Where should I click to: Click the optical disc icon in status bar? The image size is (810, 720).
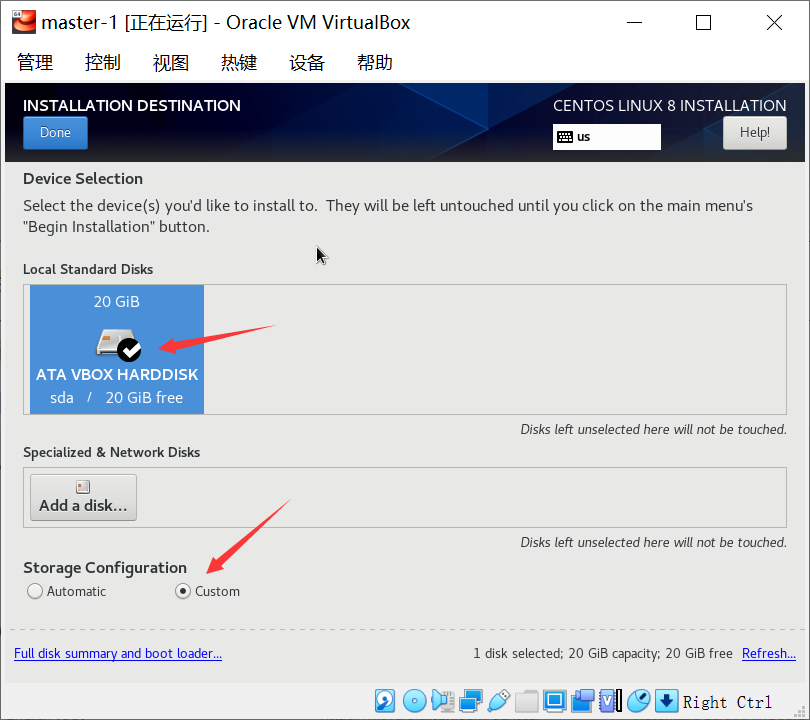tap(414, 701)
